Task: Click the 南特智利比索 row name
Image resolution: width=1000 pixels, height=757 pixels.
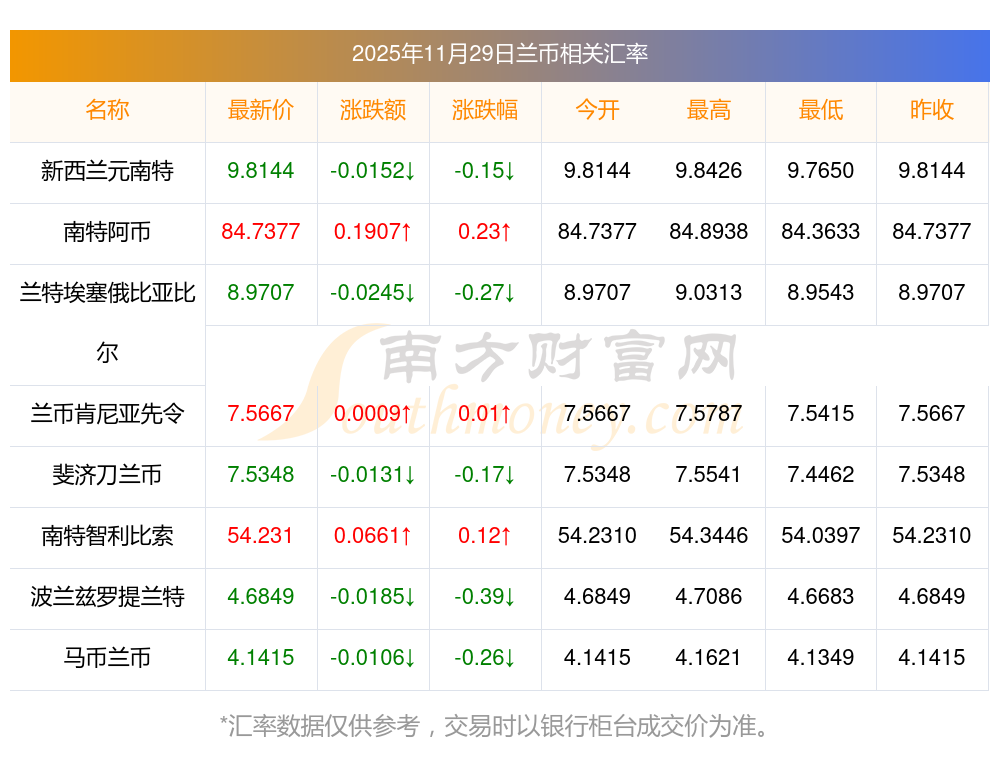Action: pos(107,536)
